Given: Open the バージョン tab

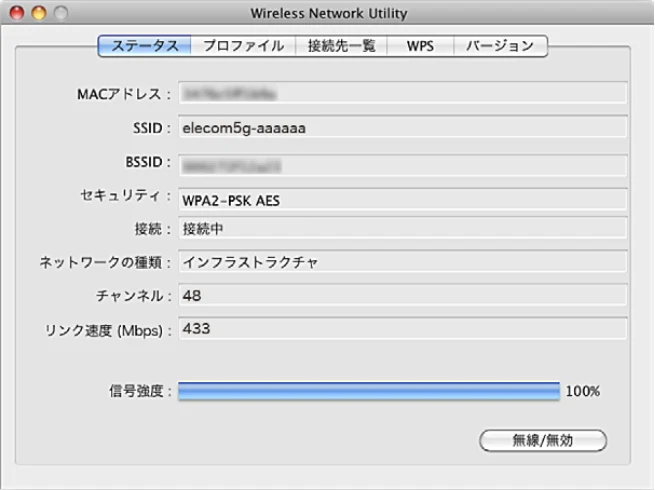Looking at the screenshot, I should tap(500, 46).
